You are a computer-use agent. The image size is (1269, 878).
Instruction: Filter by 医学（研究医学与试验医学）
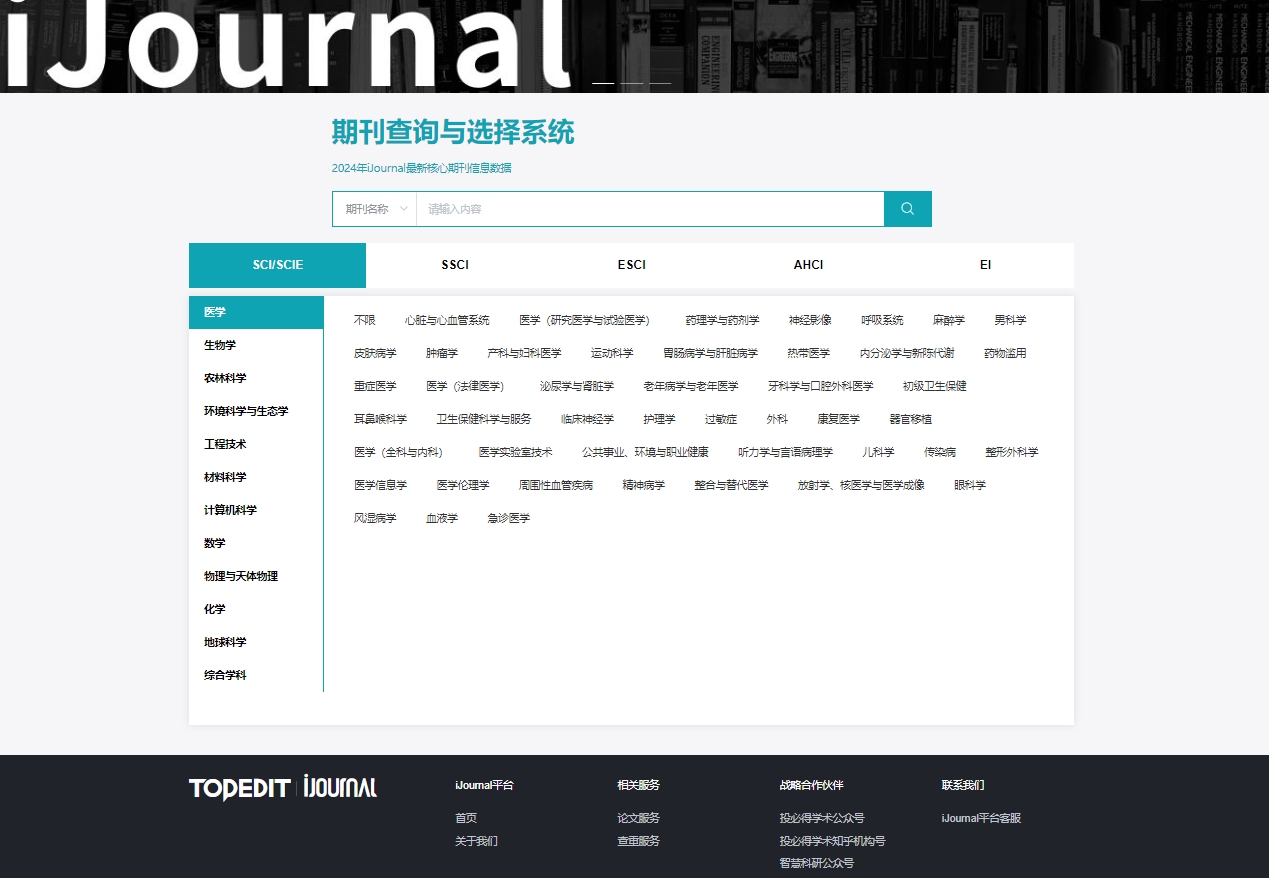click(x=587, y=320)
